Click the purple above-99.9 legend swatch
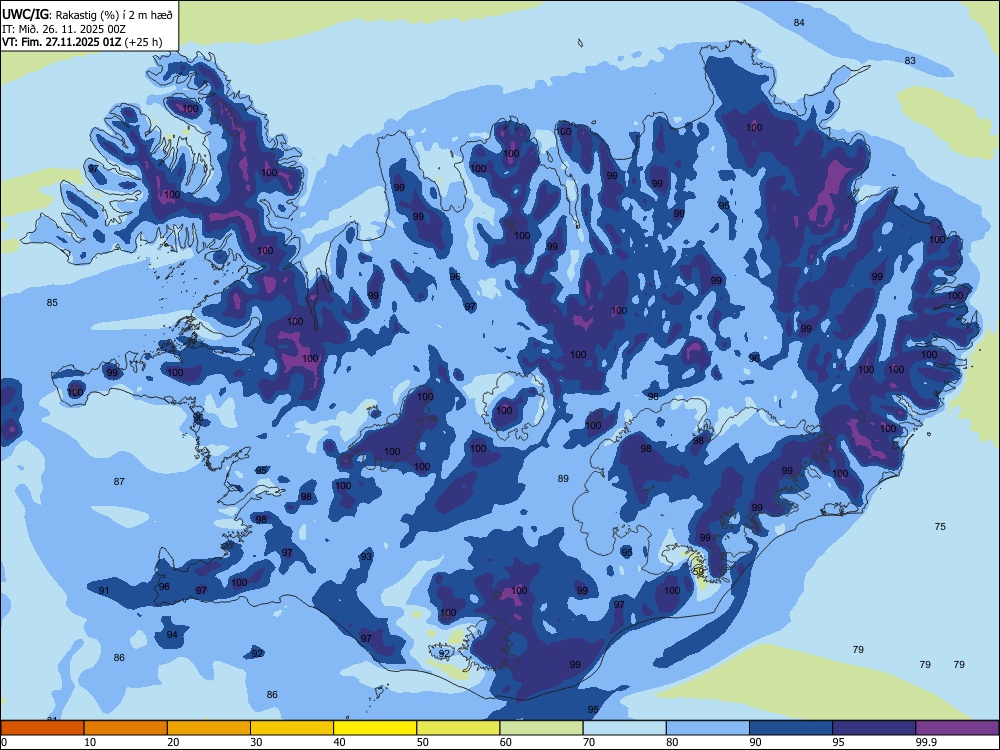This screenshot has height=750, width=1000. click(x=957, y=728)
